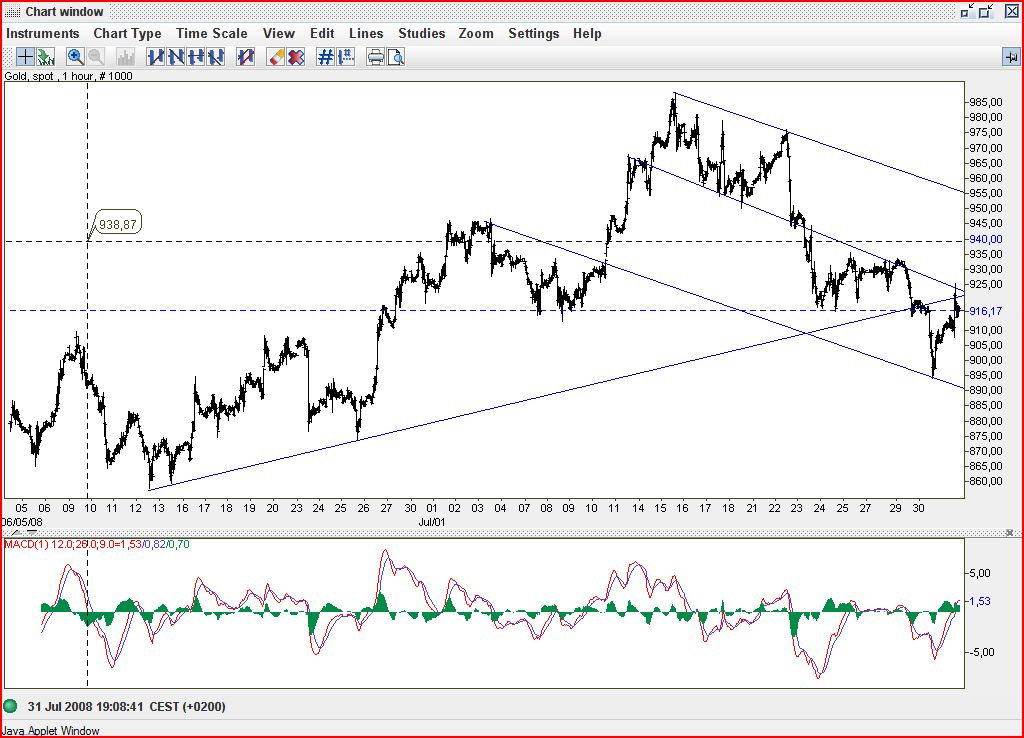Click the 06/05/08 date label
The width and height of the screenshot is (1024, 738).
pos(22,522)
